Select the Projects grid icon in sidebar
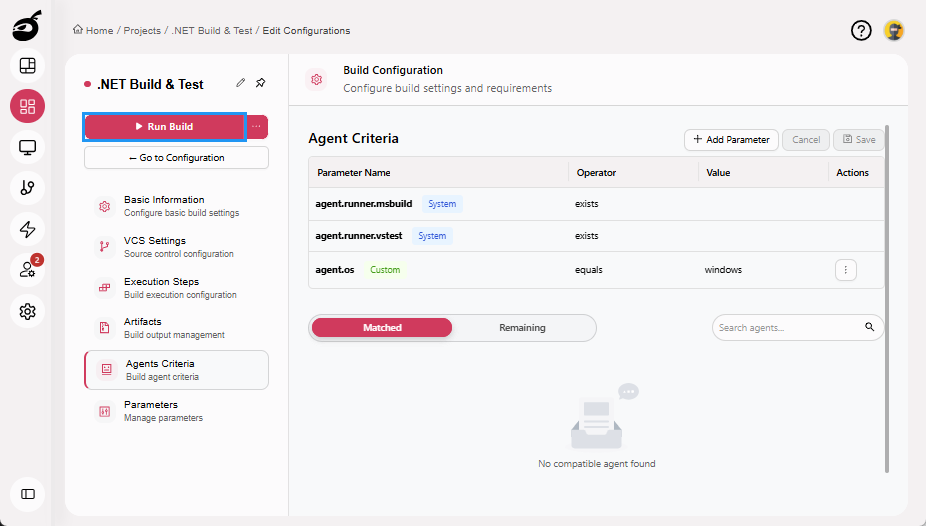The image size is (926, 526). tap(28, 107)
